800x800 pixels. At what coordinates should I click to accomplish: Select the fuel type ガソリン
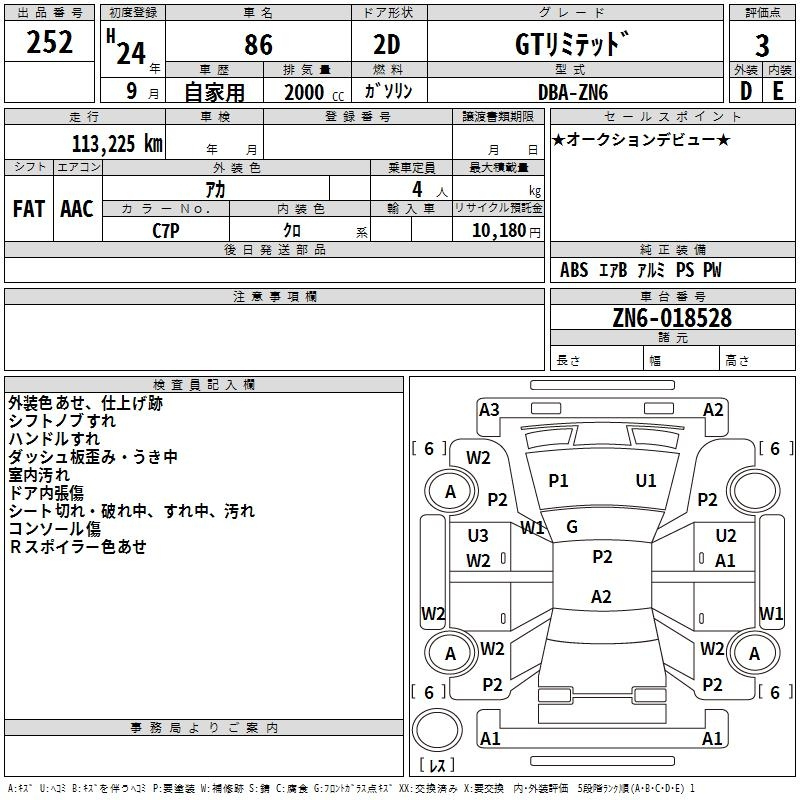coord(388,91)
